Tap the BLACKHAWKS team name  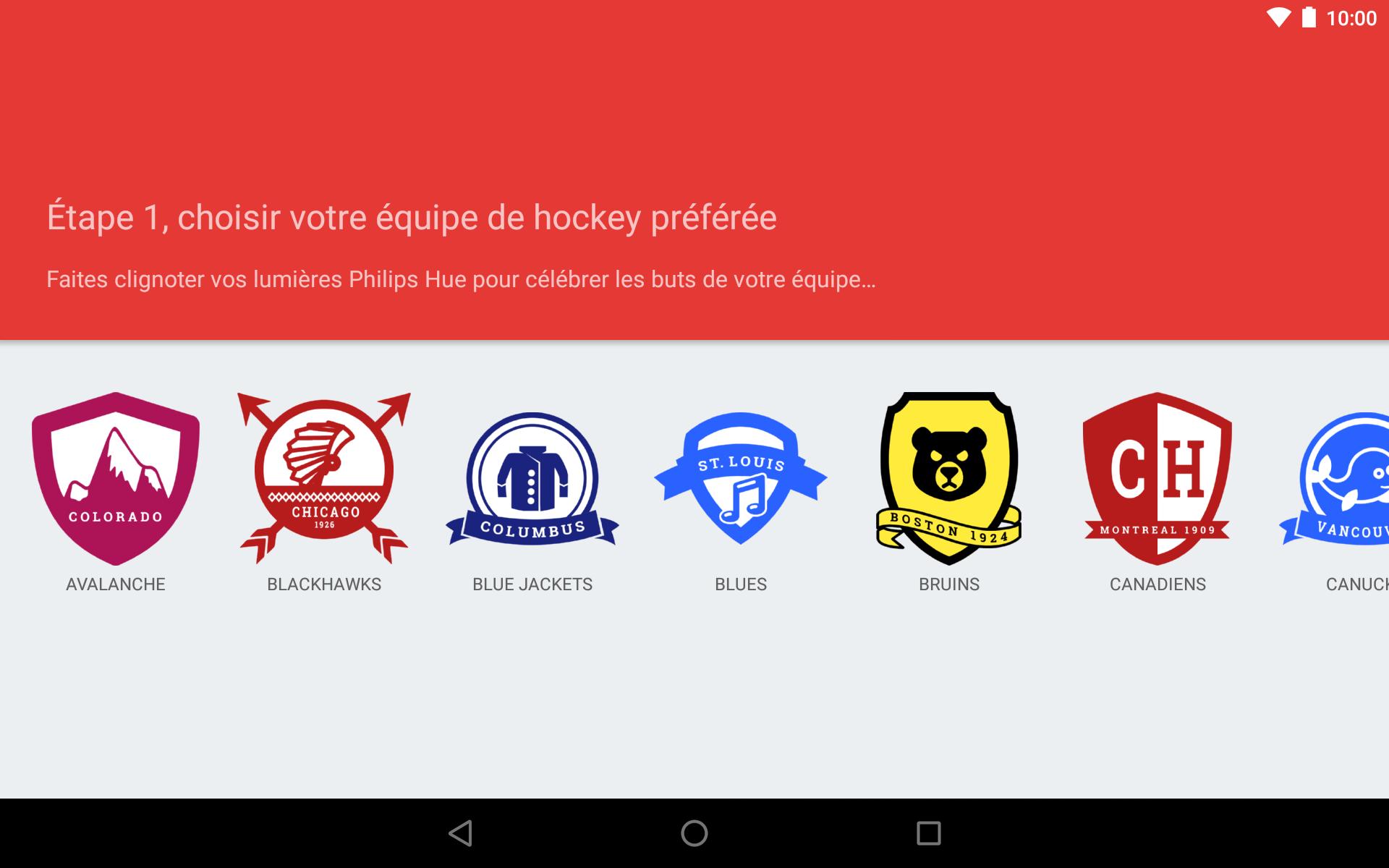pos(324,584)
